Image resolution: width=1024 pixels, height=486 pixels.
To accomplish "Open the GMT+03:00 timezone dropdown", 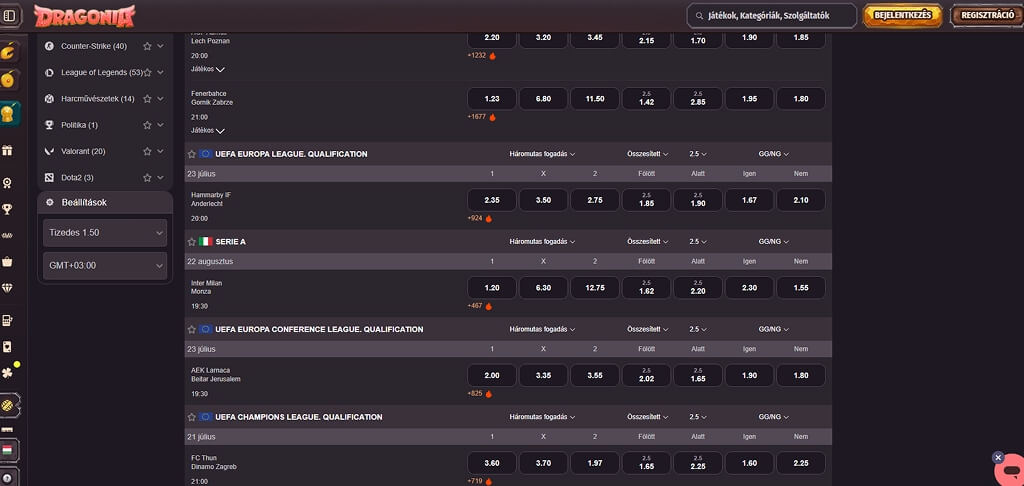I will click(105, 266).
